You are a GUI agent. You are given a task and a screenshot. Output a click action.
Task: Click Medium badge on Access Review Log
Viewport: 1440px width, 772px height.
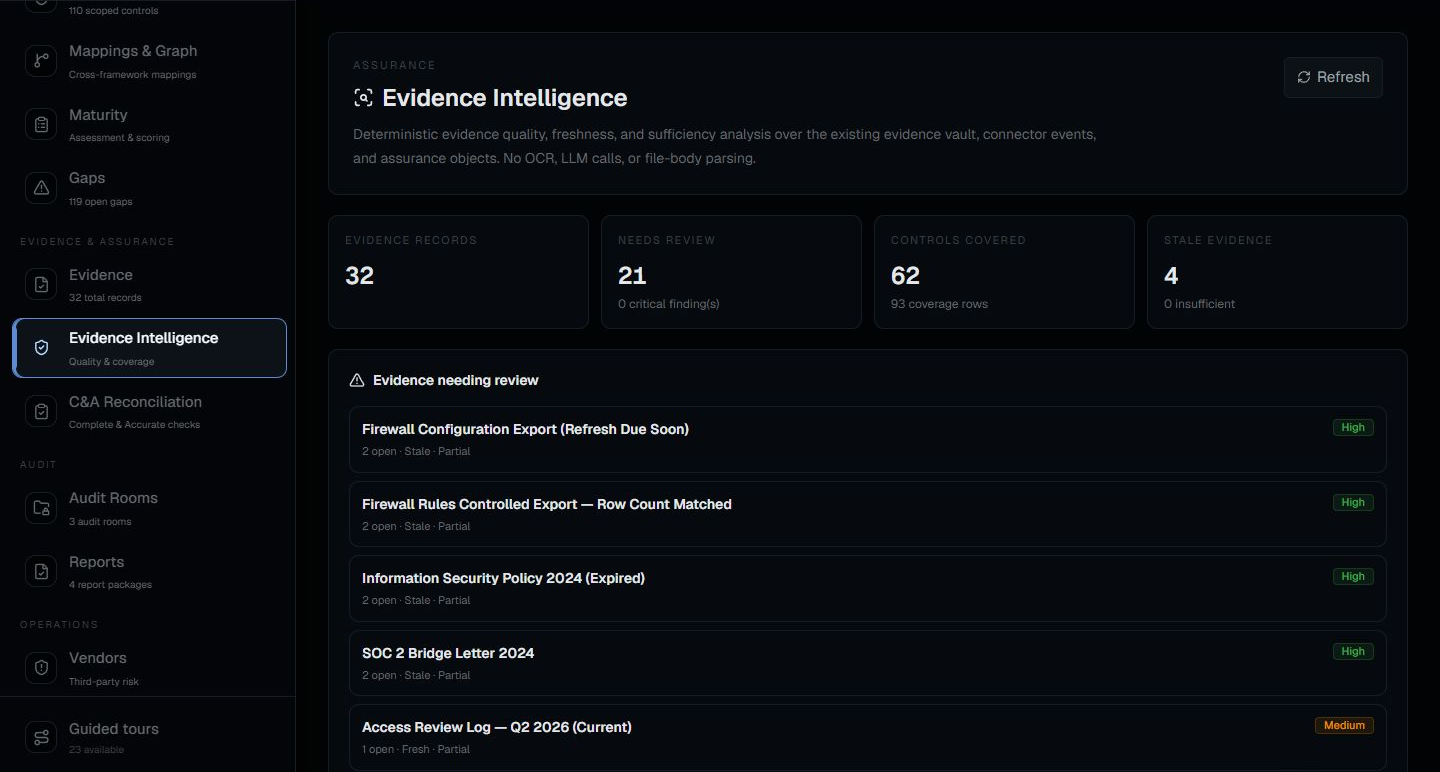click(1344, 725)
